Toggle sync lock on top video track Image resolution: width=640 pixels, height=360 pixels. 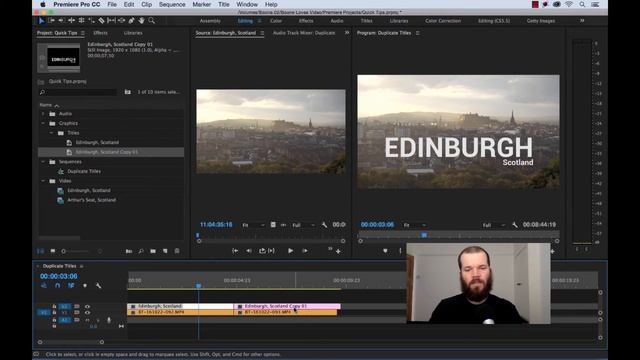tap(77, 307)
